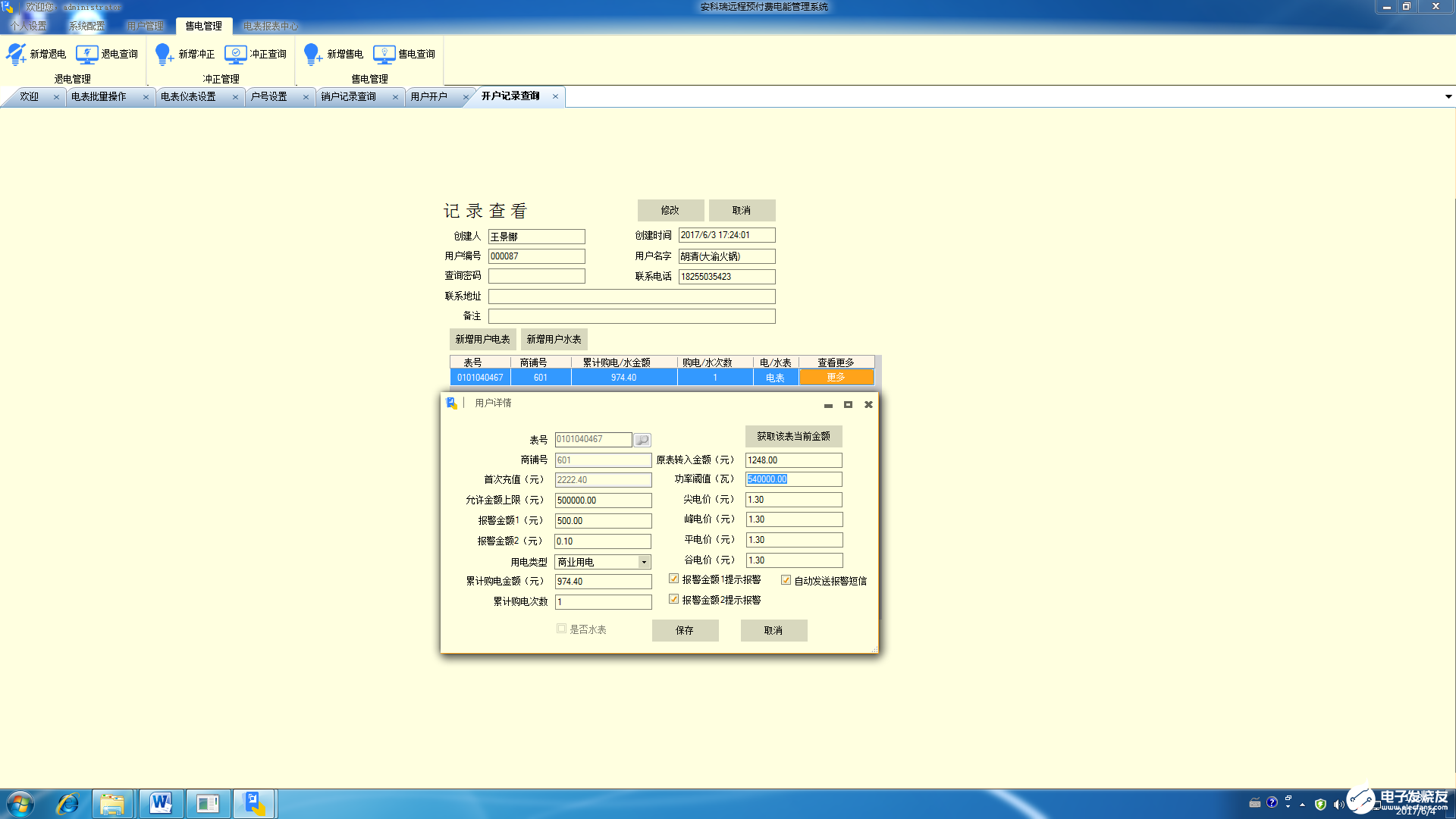1456x819 pixels.
Task: Toggle 自动发送报警短信 checkbox
Action: pos(786,580)
